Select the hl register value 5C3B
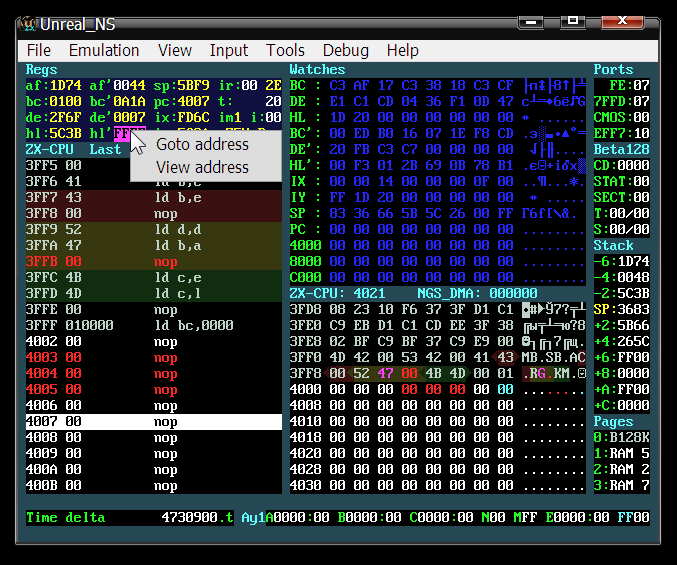The image size is (677, 565). point(65,133)
